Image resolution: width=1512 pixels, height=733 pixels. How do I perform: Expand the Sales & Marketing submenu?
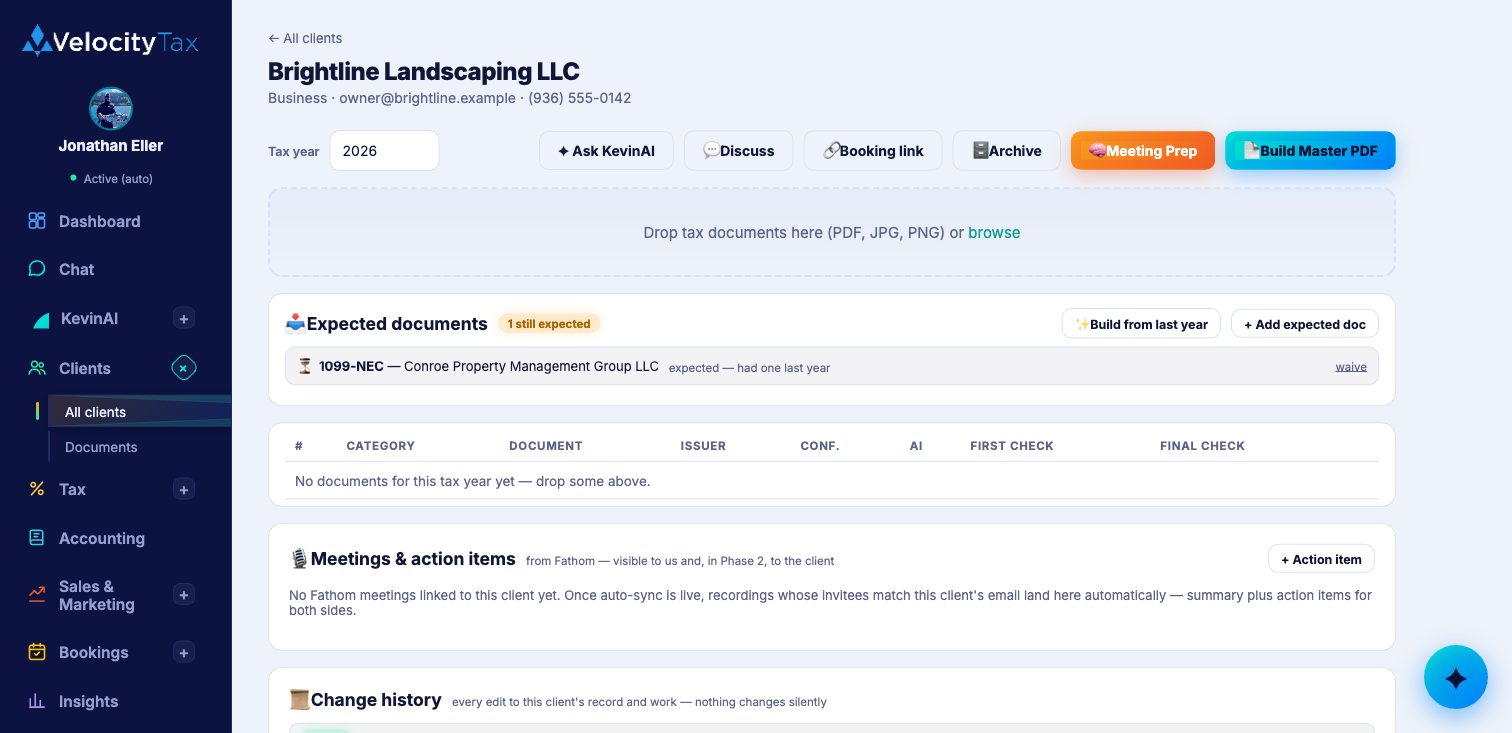click(x=184, y=595)
